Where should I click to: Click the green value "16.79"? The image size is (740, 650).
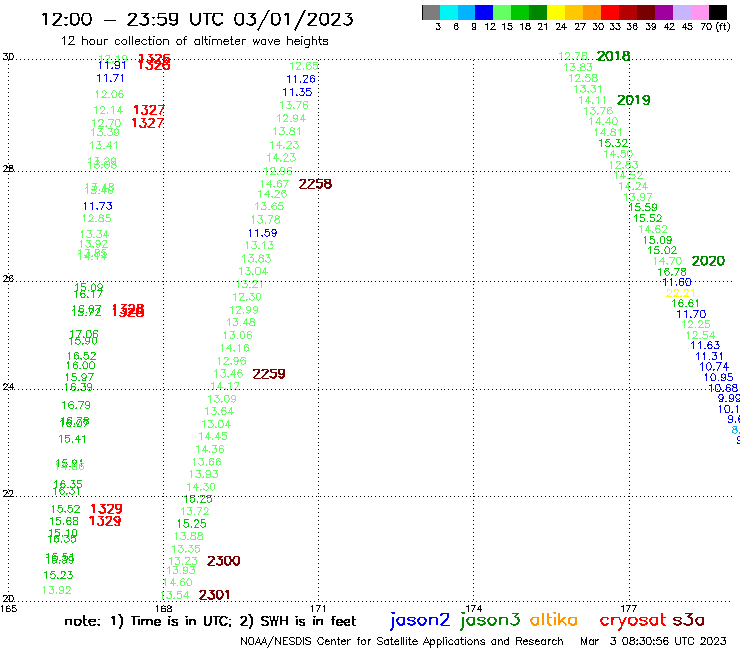click(76, 405)
